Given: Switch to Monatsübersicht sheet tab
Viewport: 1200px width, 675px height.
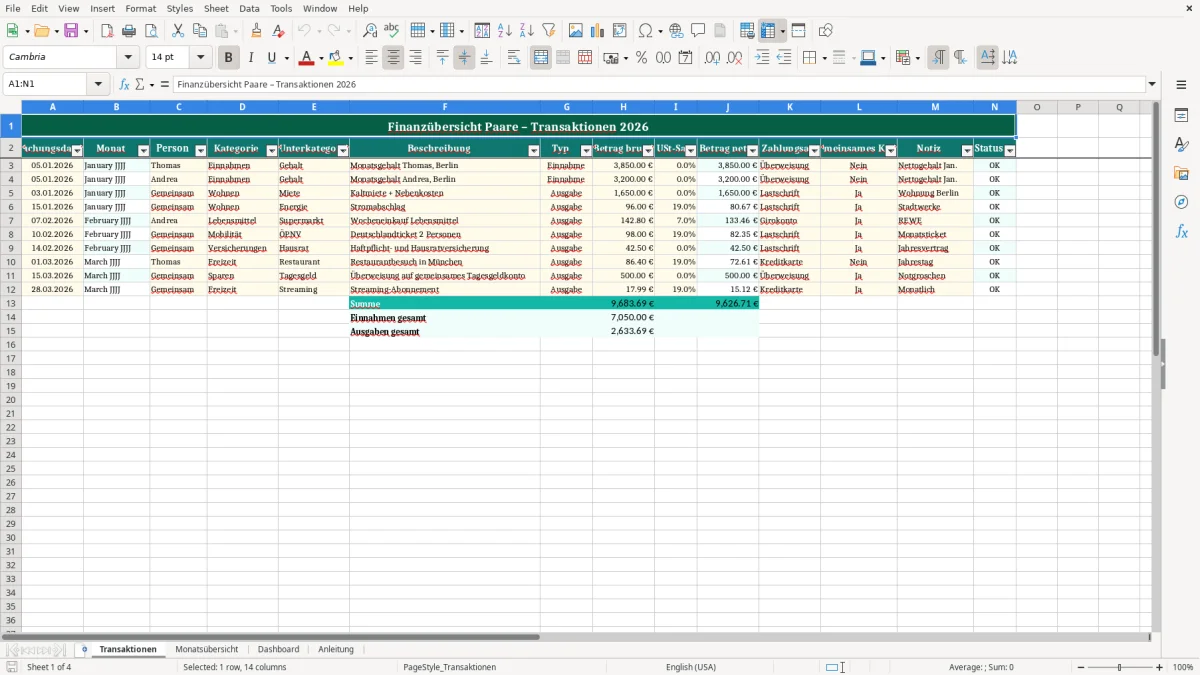Looking at the screenshot, I should click(x=207, y=649).
